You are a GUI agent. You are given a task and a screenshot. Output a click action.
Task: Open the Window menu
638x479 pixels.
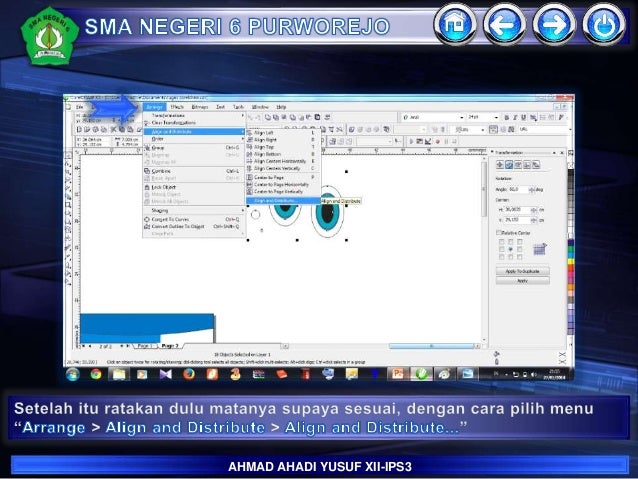pos(260,107)
